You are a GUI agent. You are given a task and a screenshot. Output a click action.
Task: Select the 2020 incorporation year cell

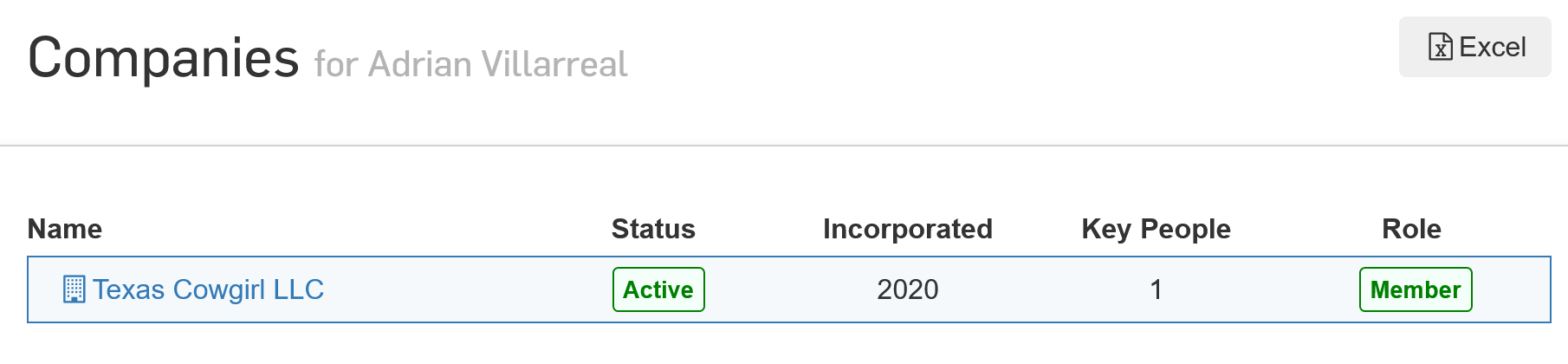908,289
